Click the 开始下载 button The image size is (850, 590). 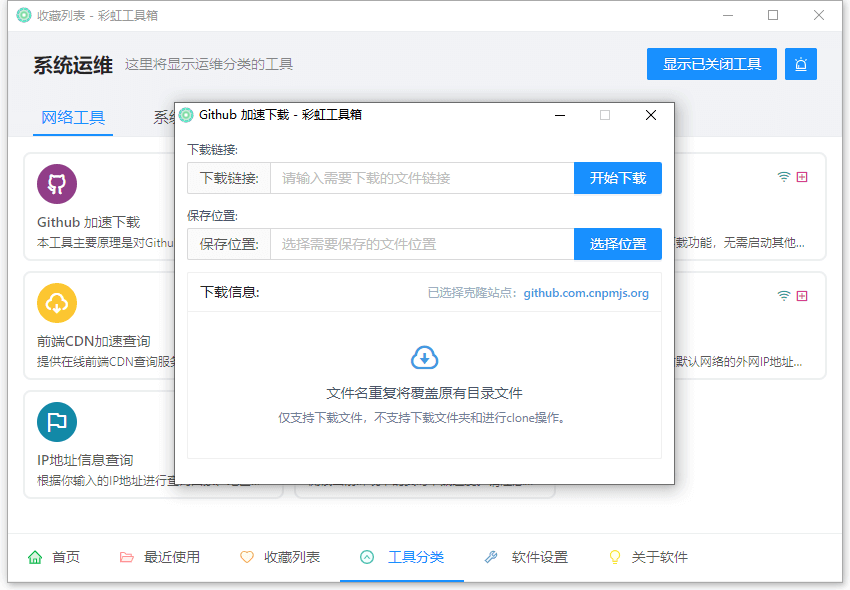[618, 178]
